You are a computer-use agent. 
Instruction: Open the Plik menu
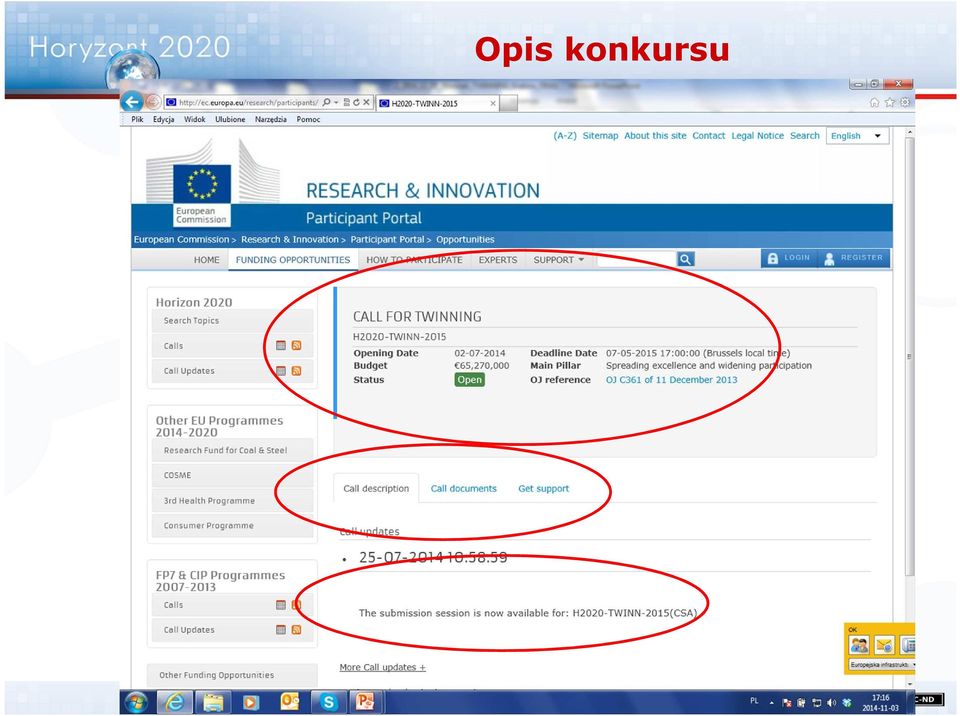point(137,119)
